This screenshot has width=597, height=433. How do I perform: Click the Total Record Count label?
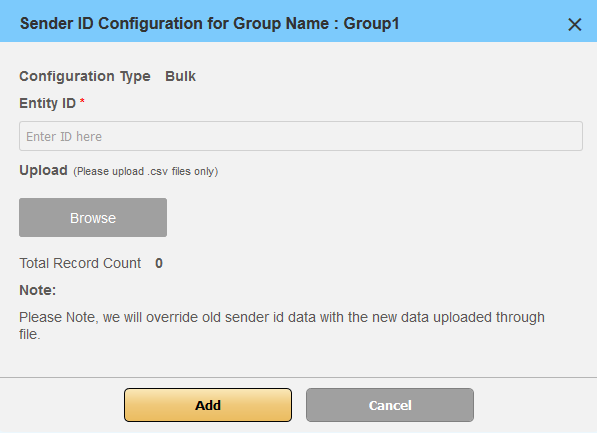click(x=80, y=263)
